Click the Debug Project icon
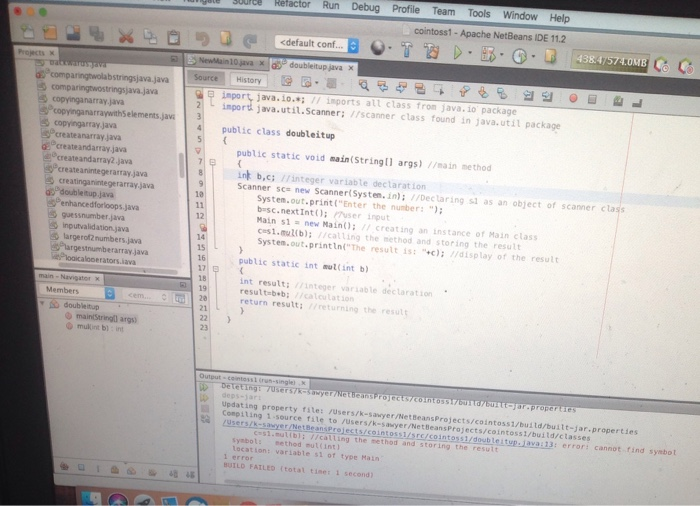 488,54
